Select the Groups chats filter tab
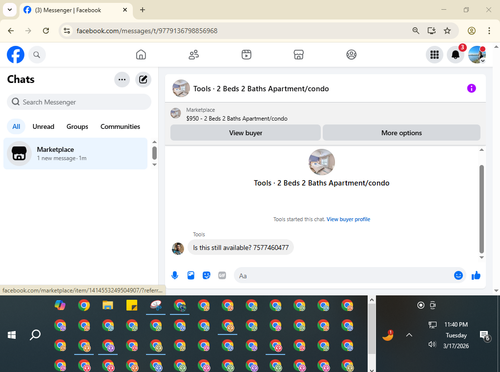The image size is (500, 372). (77, 127)
